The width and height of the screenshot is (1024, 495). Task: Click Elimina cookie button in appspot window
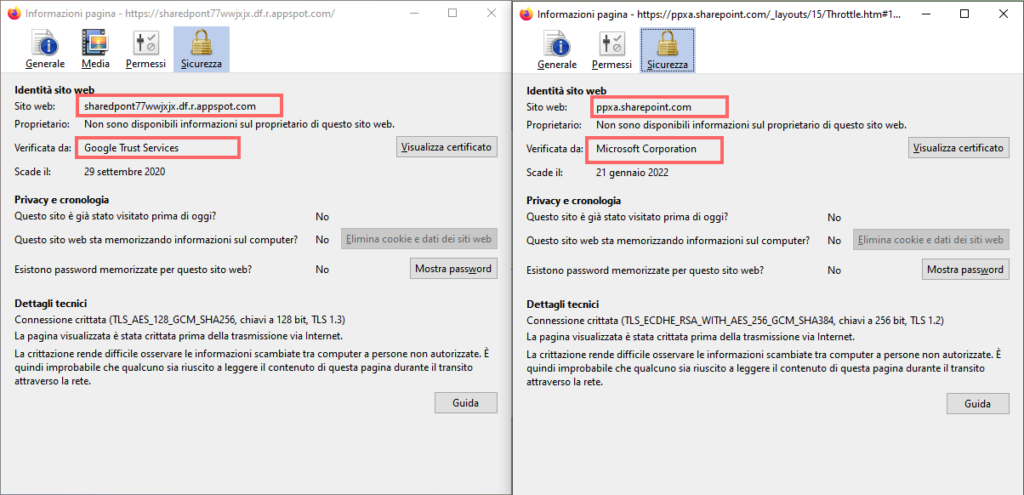(x=419, y=239)
